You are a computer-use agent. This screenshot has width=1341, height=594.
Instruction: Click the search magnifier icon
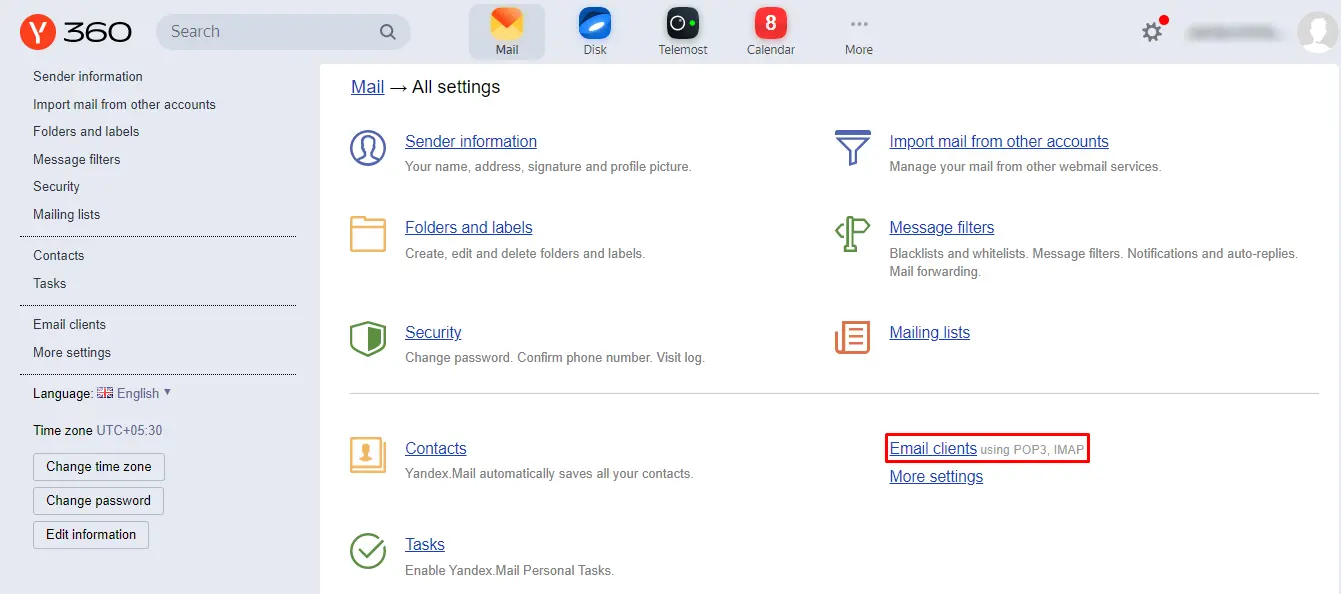[388, 32]
